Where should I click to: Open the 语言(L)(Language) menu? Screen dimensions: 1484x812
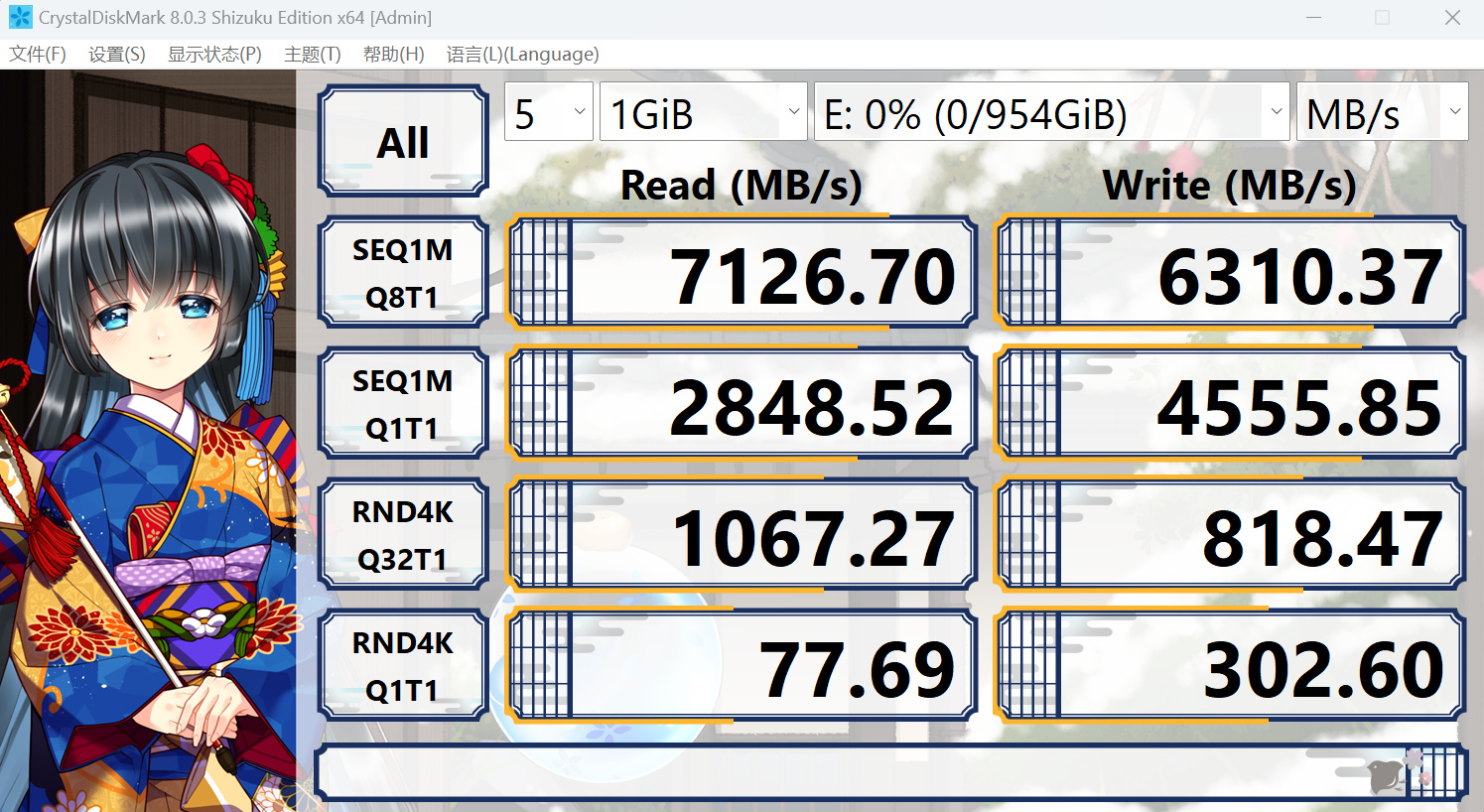523,55
